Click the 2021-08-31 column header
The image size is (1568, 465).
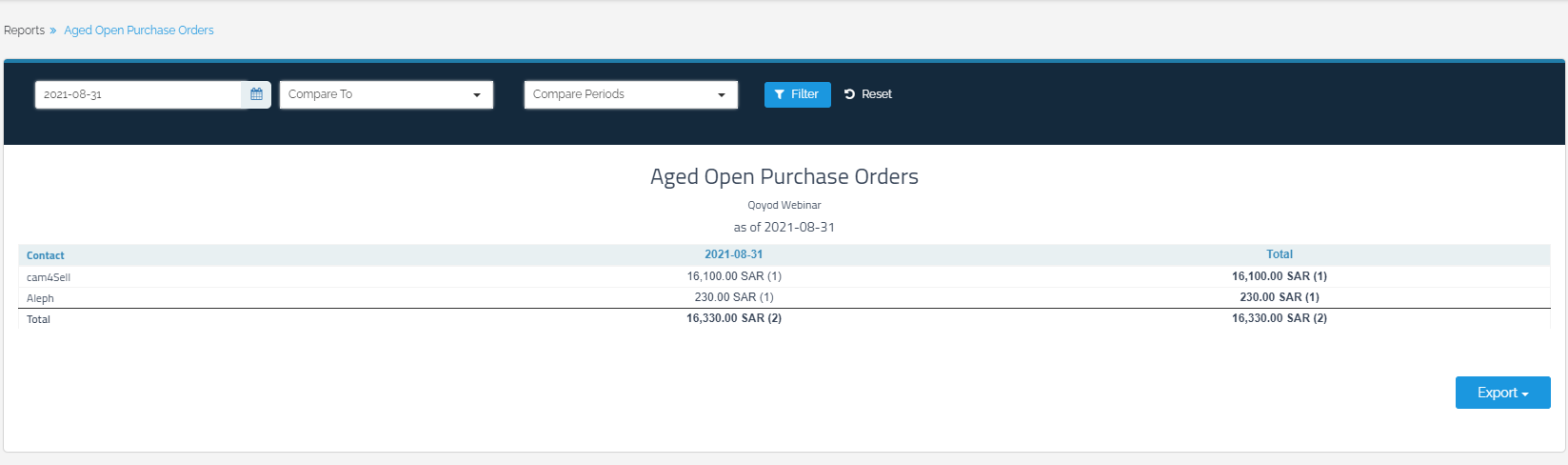(733, 254)
